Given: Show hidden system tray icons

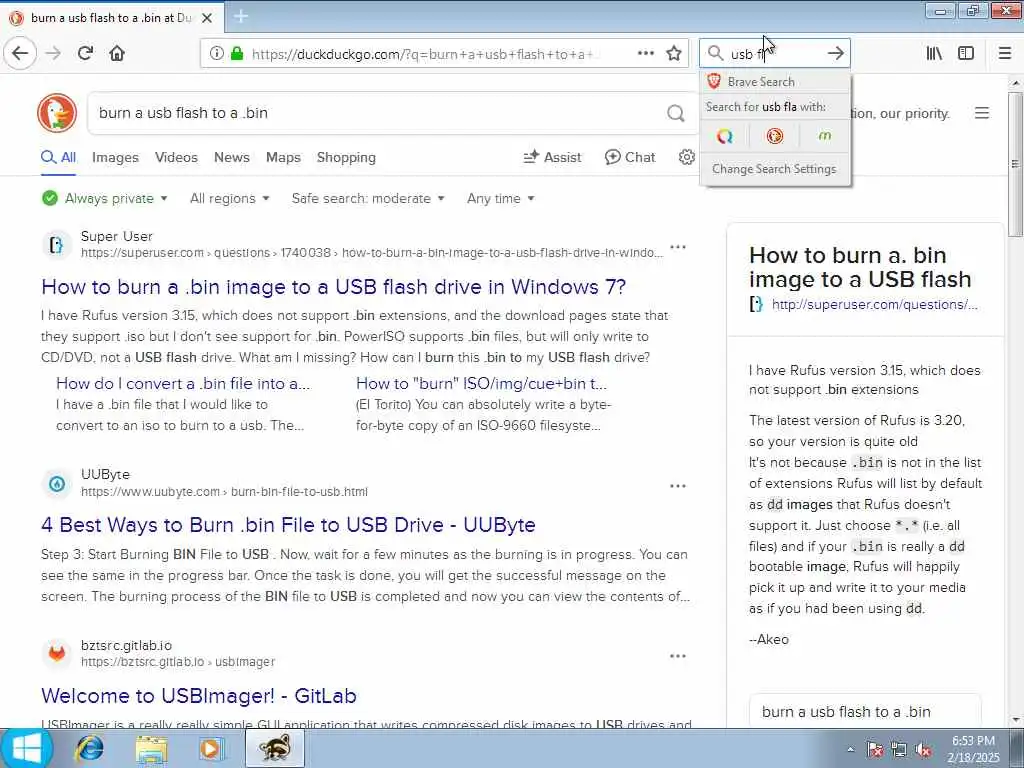Looking at the screenshot, I should coord(850,750).
